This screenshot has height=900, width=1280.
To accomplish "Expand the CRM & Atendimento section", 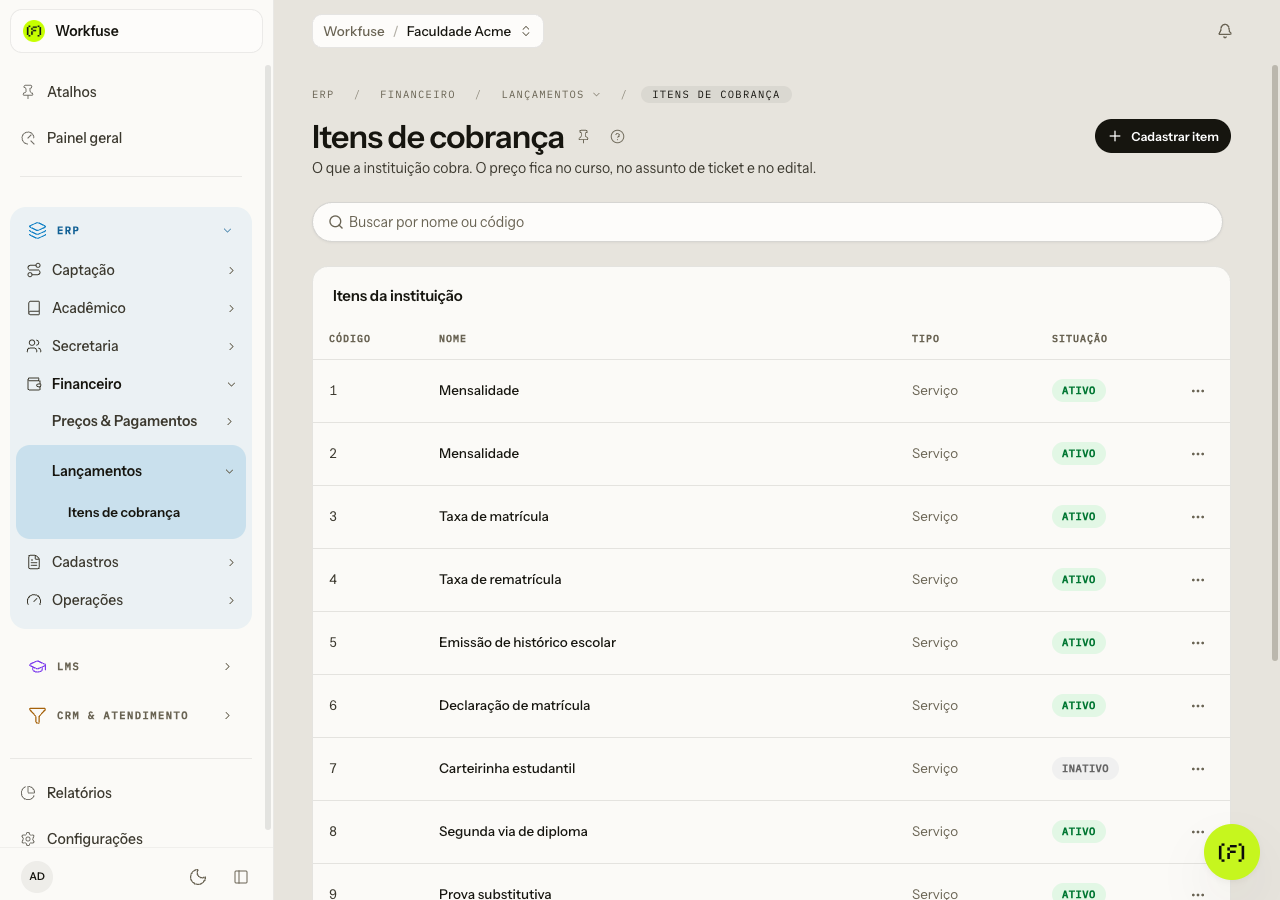I will click(x=131, y=716).
